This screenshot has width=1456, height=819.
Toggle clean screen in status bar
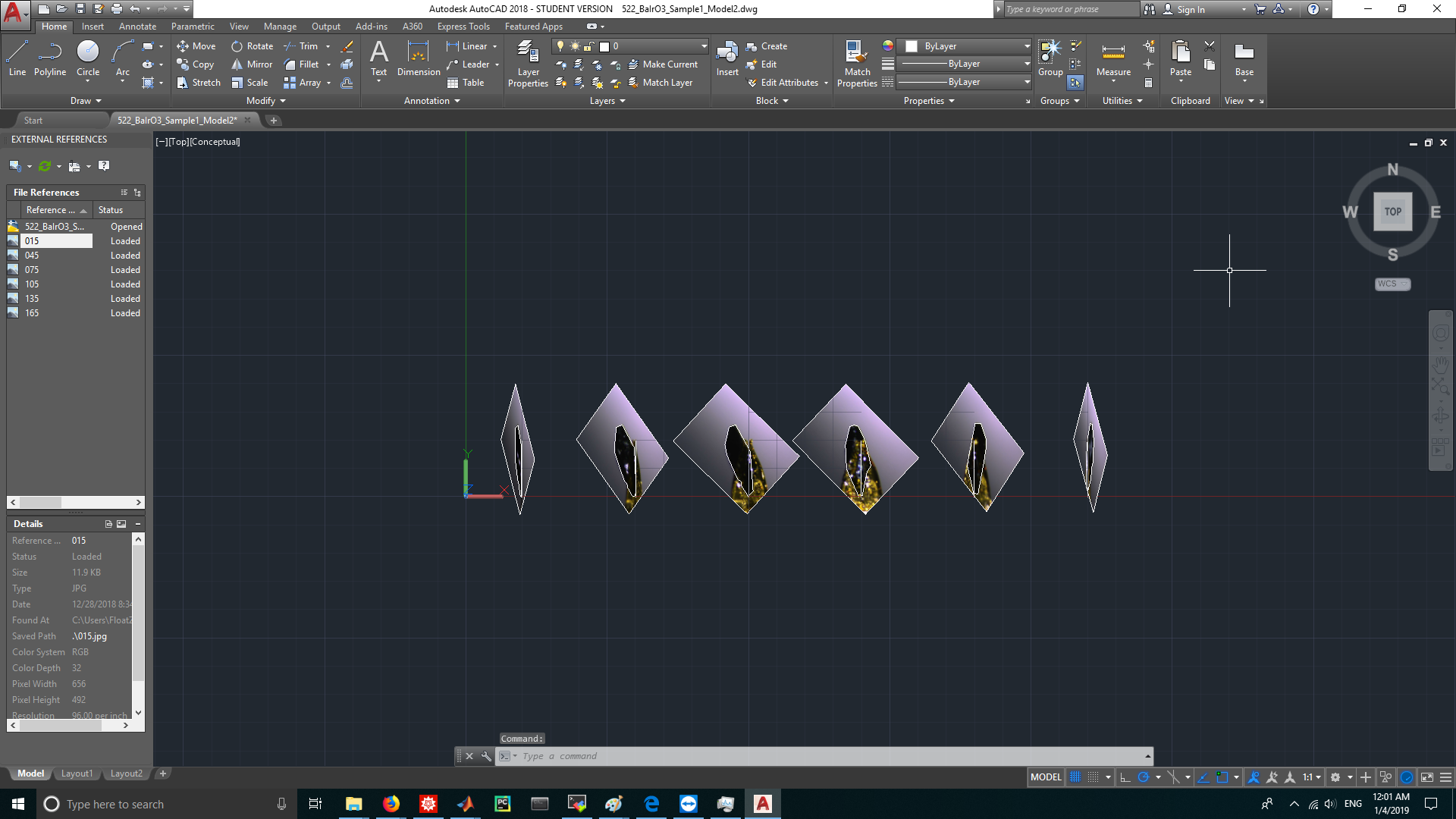1427,777
